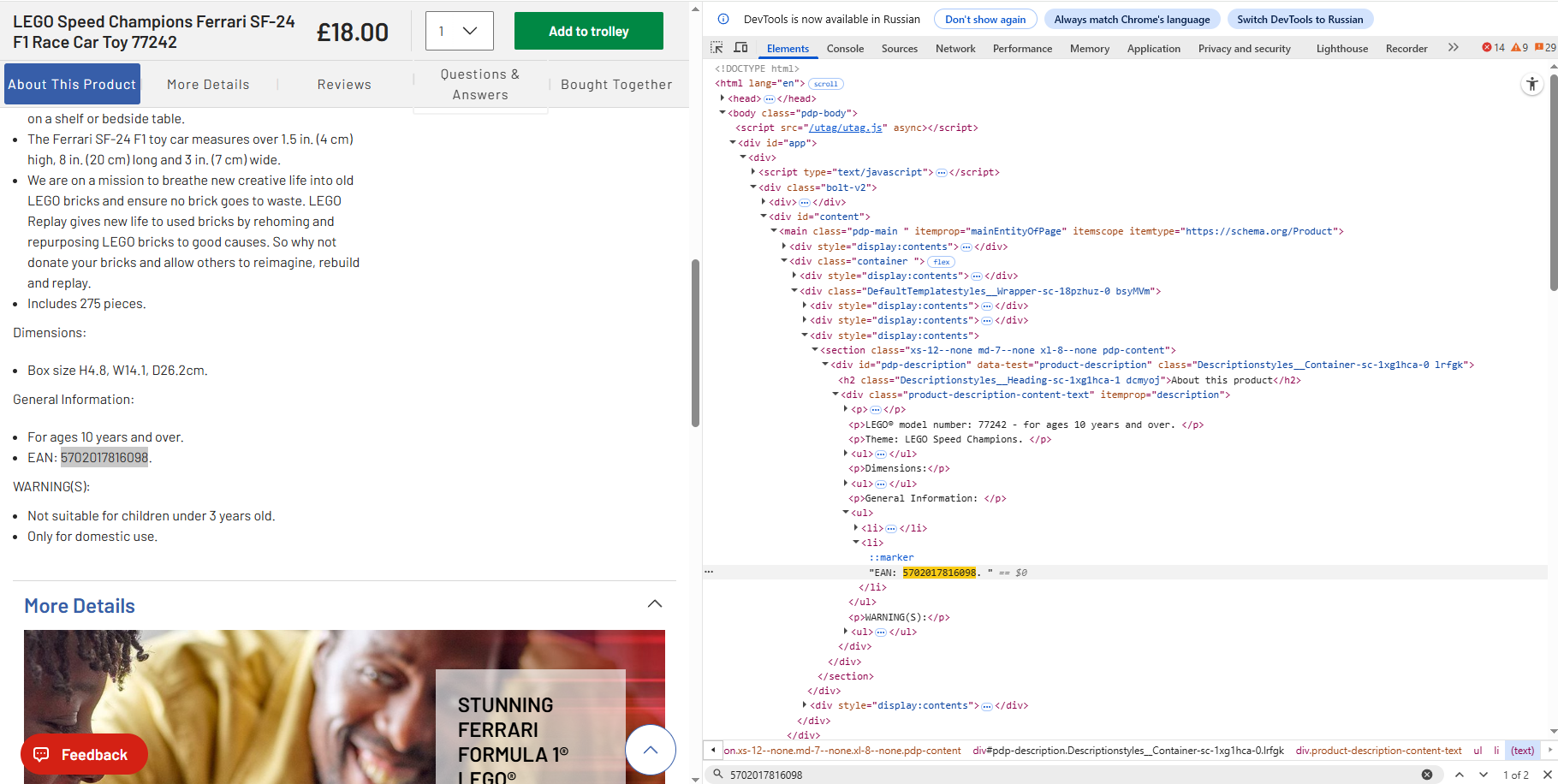Open the Recorder panel tab
Viewport: 1558px width, 784px height.
[x=1406, y=49]
